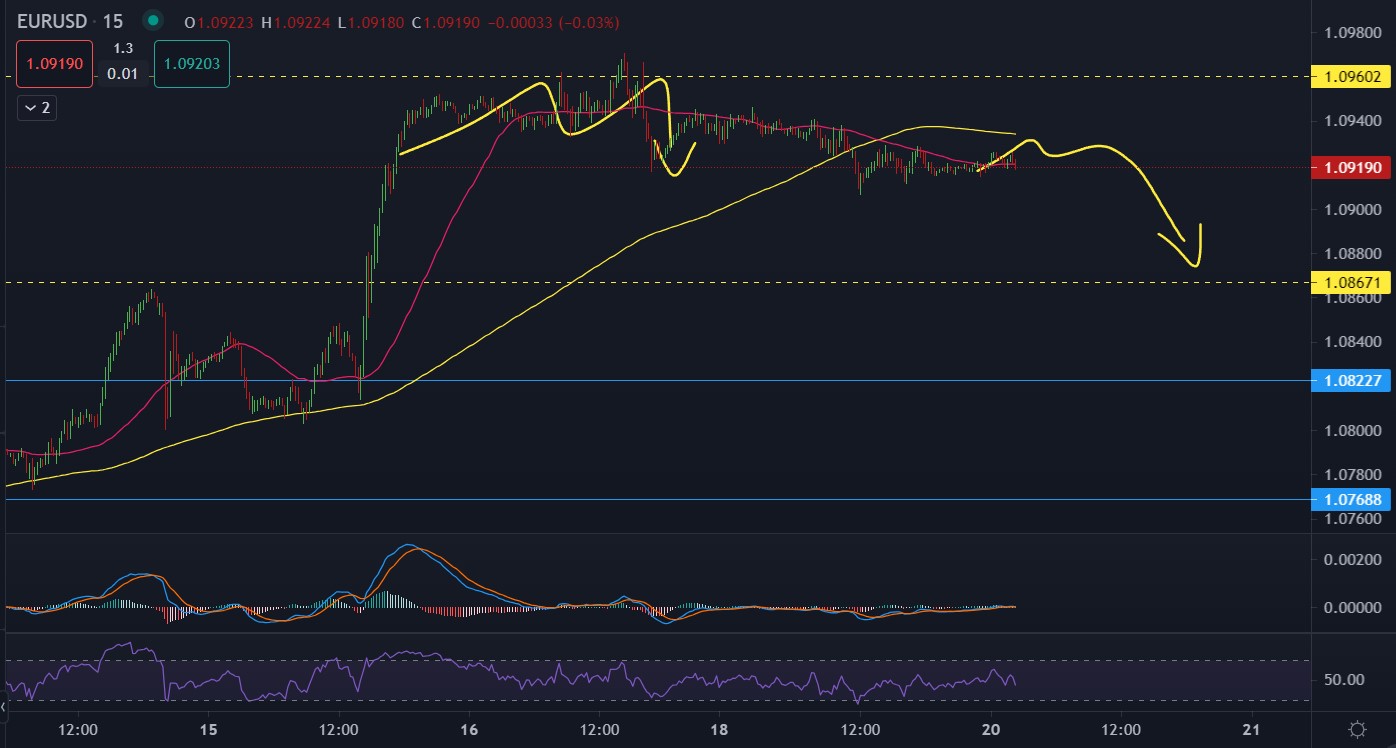Screen dimensions: 1396x748
Task: Select the yellow 1.09602 price line label
Action: tap(1352, 76)
